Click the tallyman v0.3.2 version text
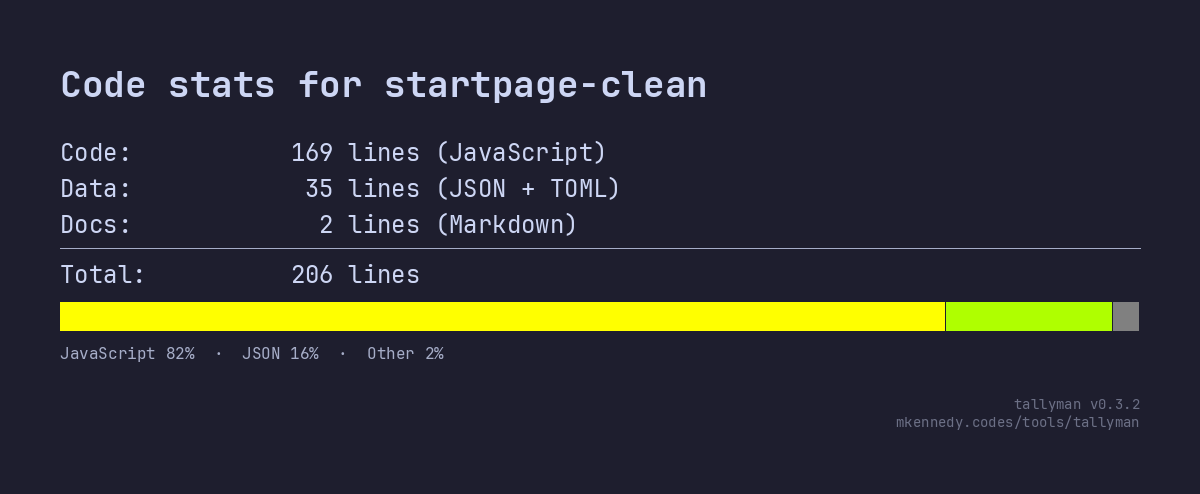 click(1076, 404)
